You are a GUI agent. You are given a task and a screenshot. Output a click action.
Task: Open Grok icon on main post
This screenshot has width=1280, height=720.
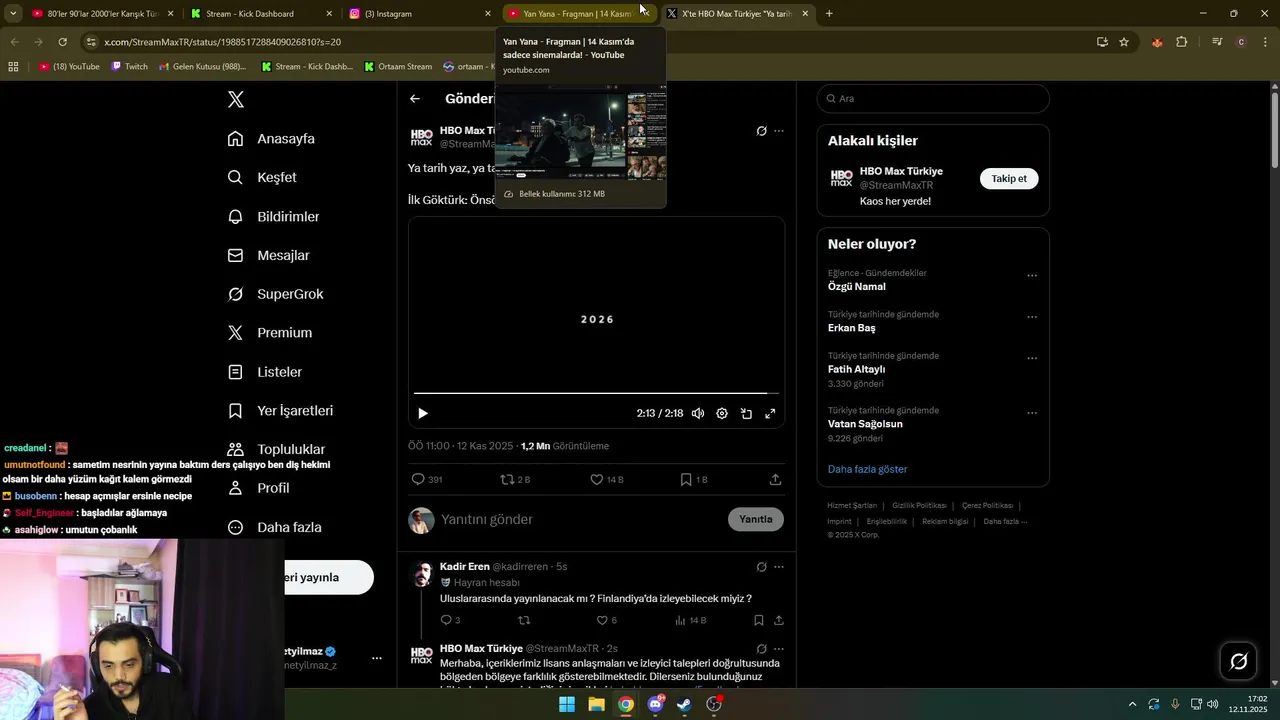pyautogui.click(x=762, y=131)
